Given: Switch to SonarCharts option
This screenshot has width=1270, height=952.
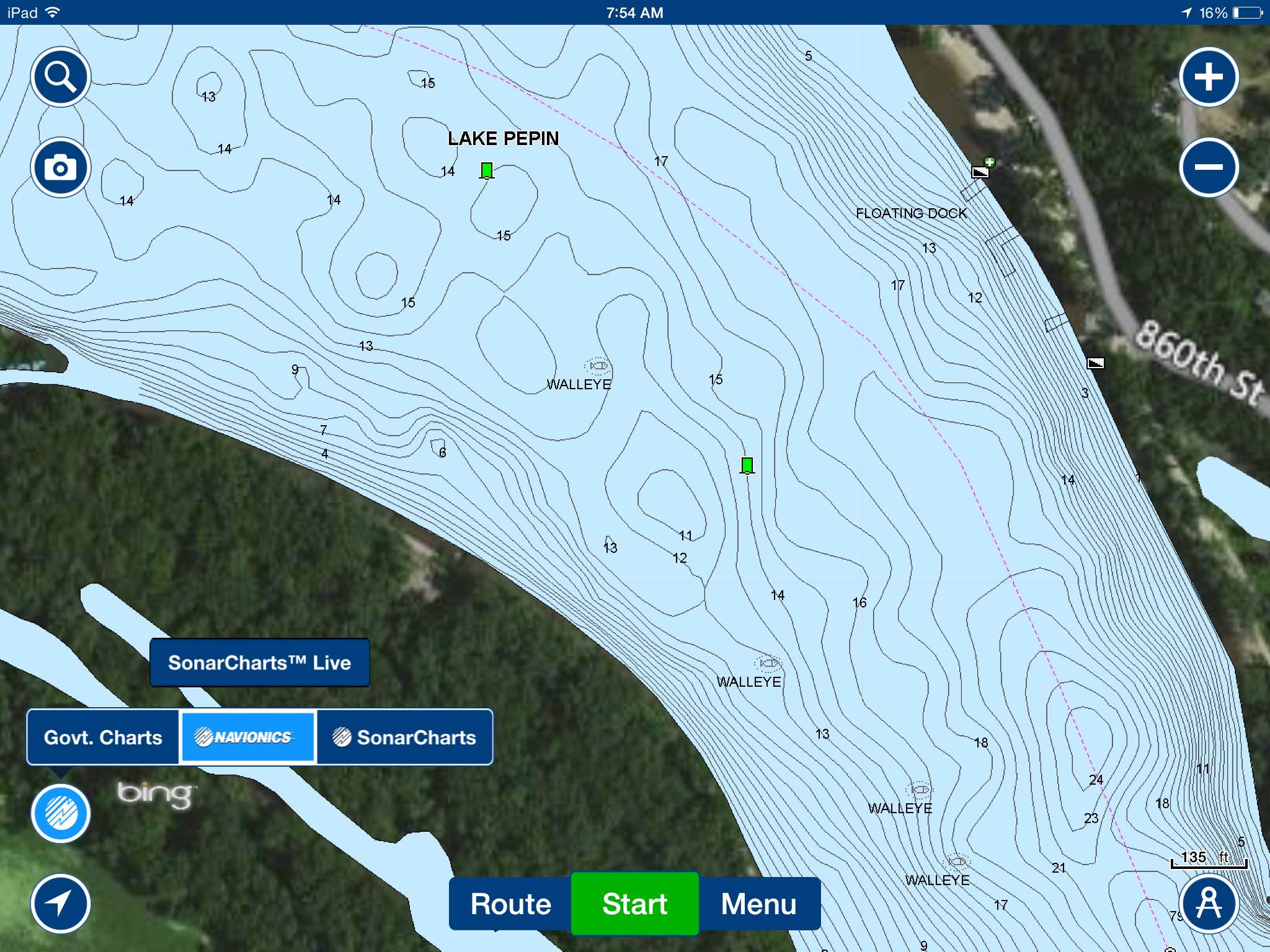Looking at the screenshot, I should [405, 737].
